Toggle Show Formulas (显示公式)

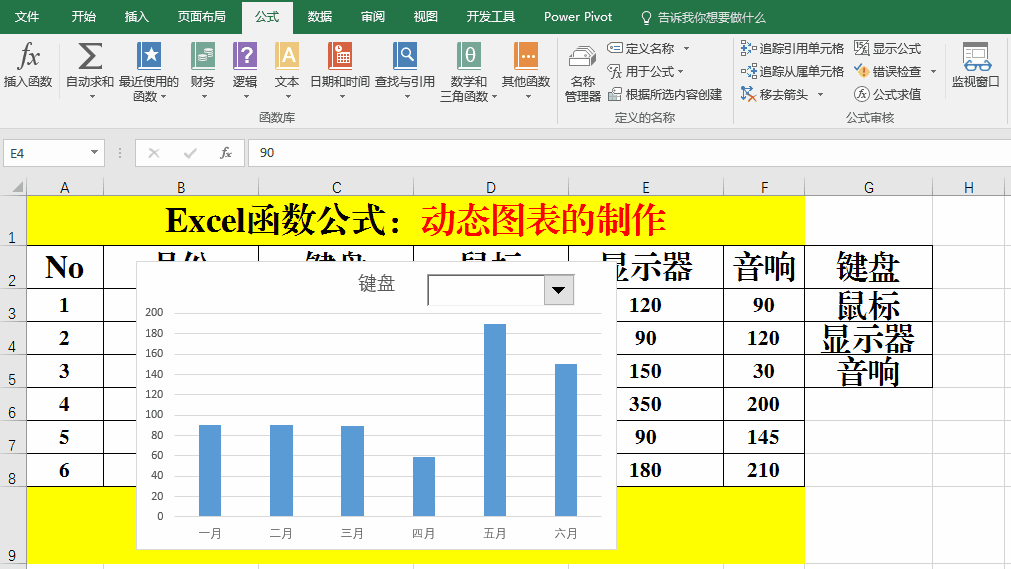click(888, 48)
